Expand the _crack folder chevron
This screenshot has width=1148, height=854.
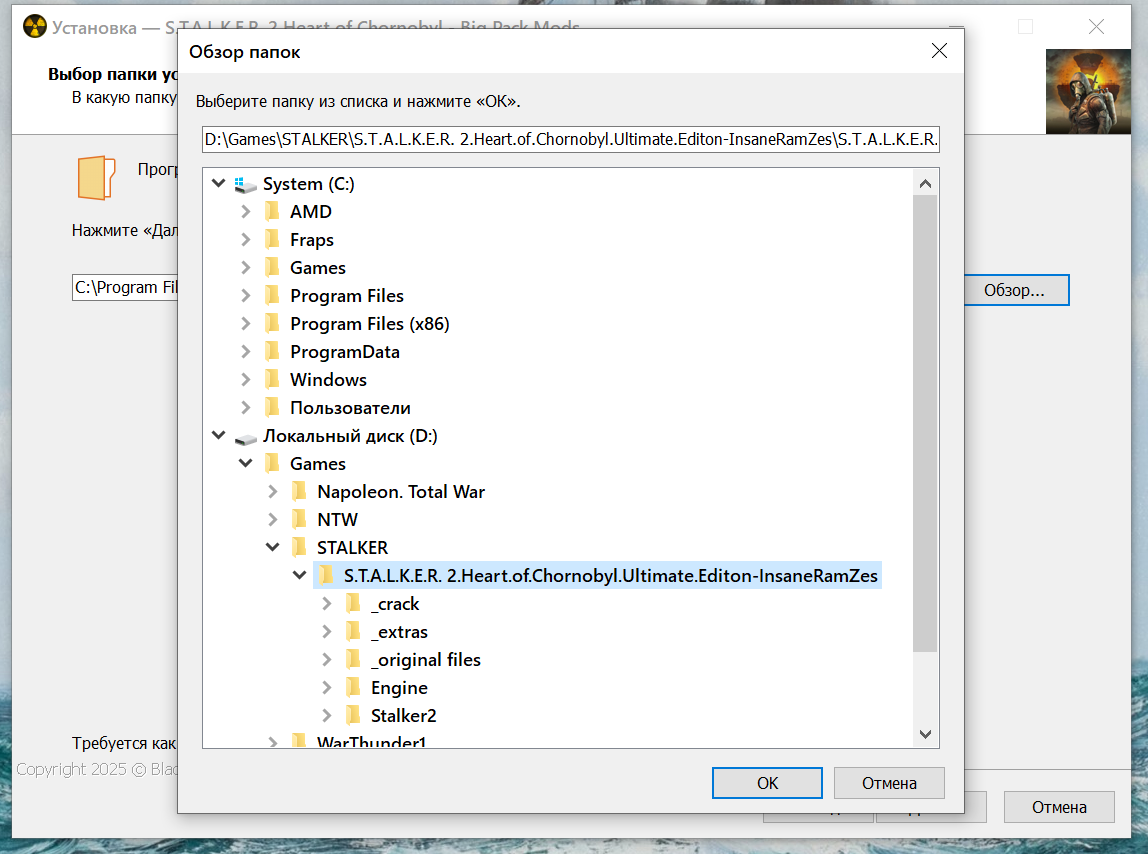pyautogui.click(x=327, y=604)
